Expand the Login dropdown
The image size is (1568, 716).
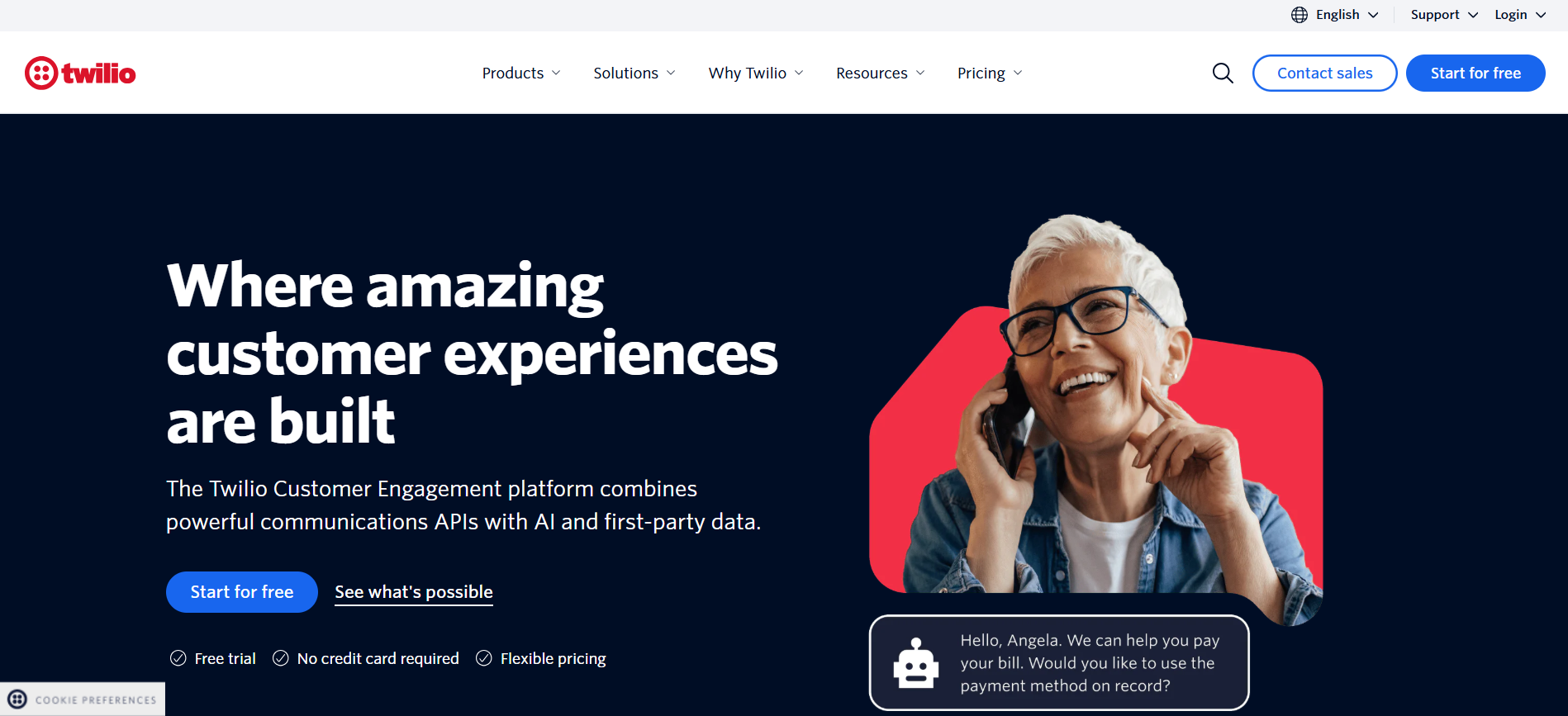[x=1520, y=15]
